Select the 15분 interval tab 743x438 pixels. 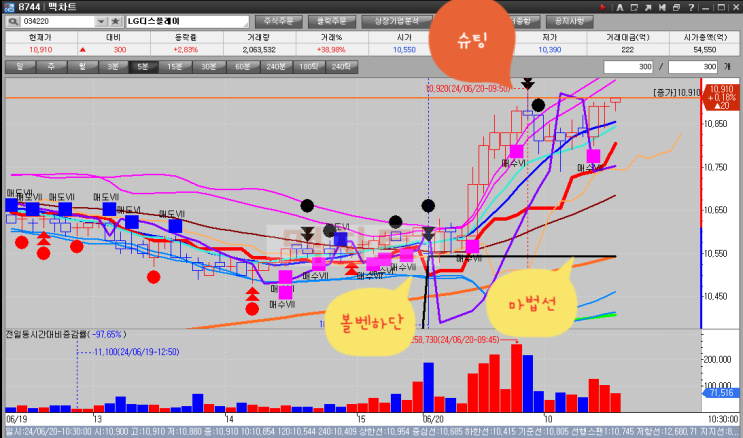tap(175, 67)
